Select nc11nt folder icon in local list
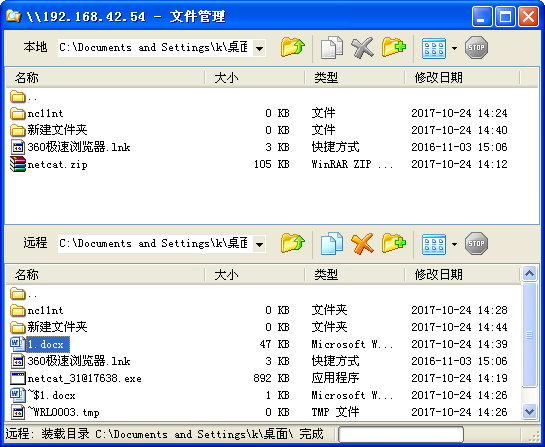 (x=18, y=113)
